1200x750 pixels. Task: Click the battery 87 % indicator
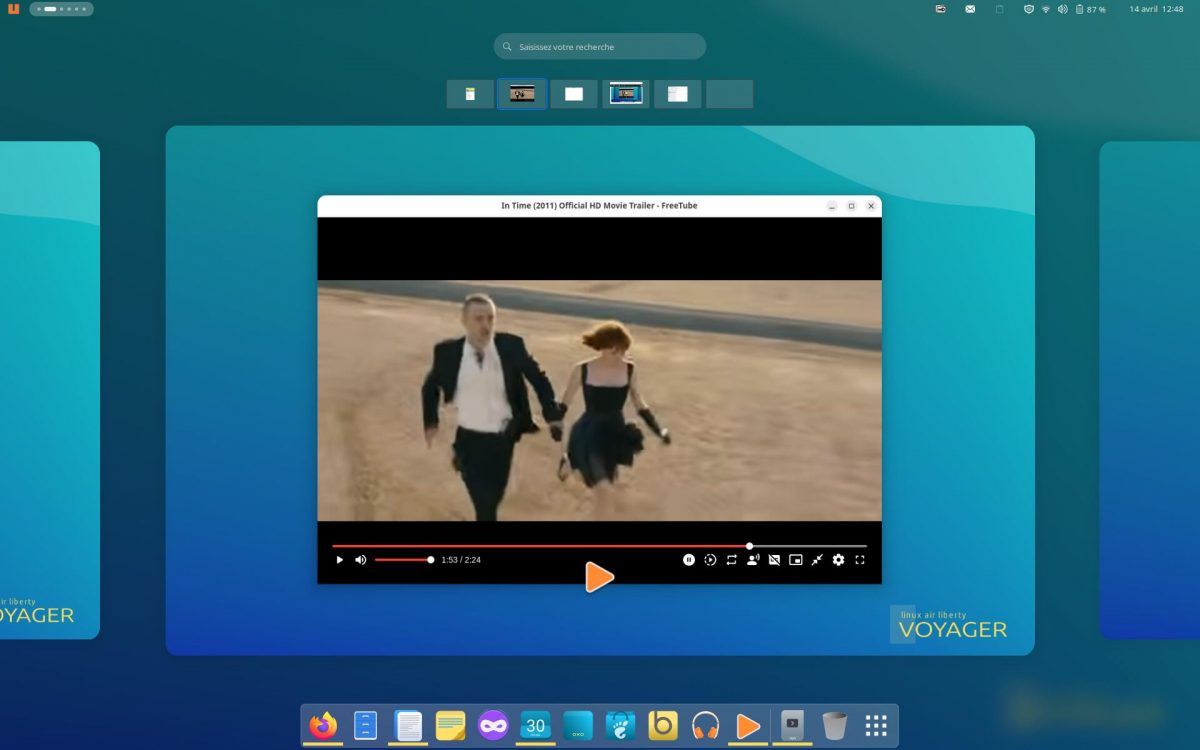1090,9
